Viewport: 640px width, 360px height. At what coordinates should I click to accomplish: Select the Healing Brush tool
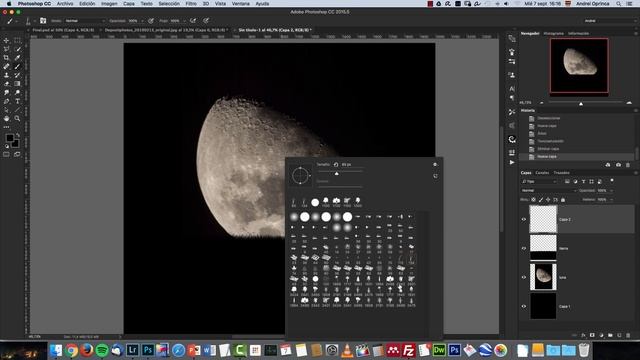pyautogui.click(x=7, y=66)
